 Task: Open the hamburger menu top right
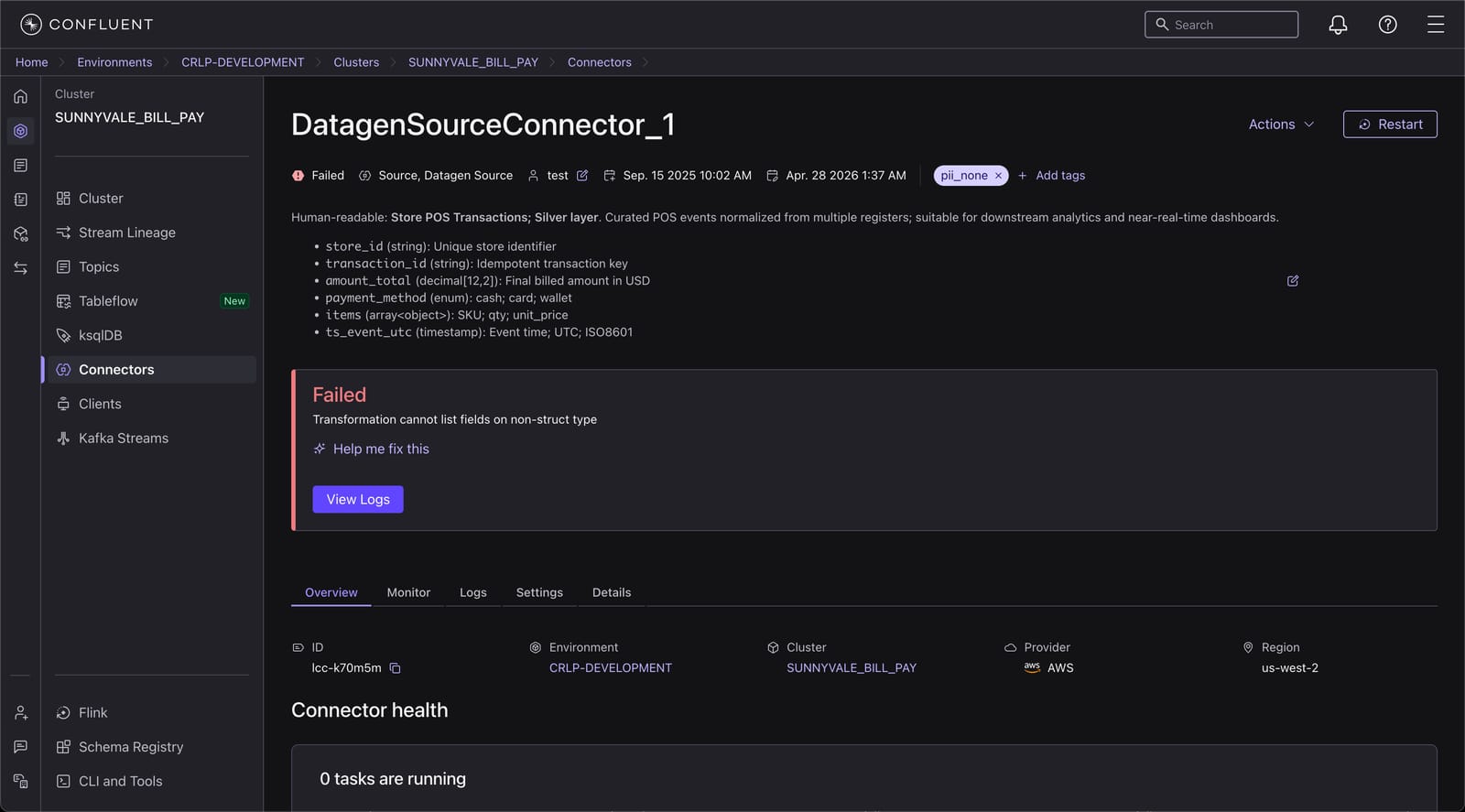tap(1436, 25)
